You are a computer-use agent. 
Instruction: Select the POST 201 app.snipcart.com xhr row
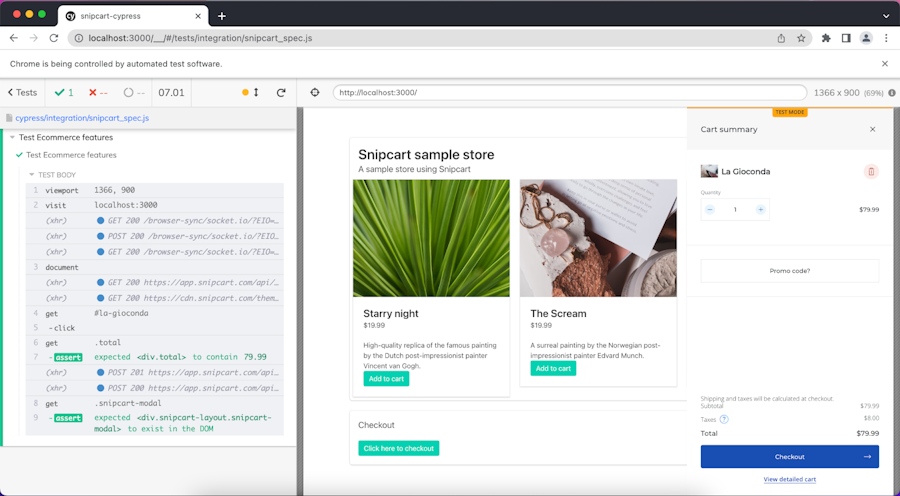click(x=154, y=373)
